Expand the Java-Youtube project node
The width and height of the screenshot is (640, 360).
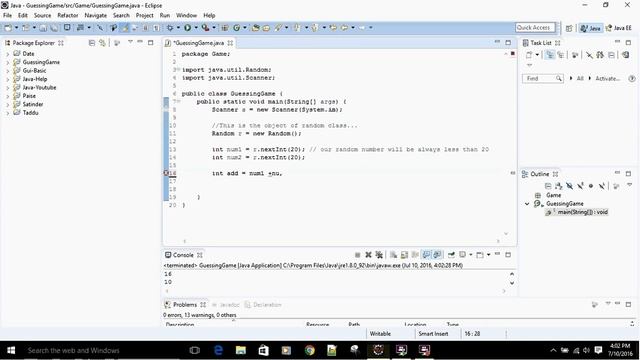tap(8, 88)
